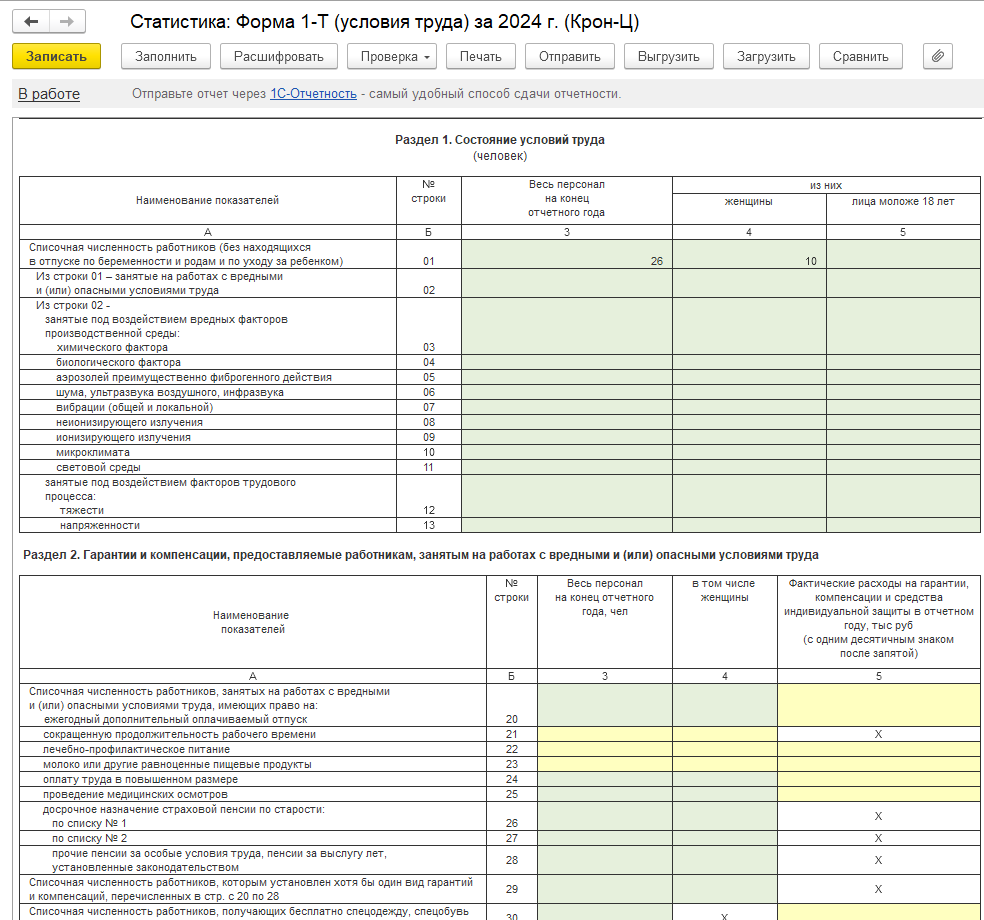Expand the Проверка dropdown menu

pos(392,56)
